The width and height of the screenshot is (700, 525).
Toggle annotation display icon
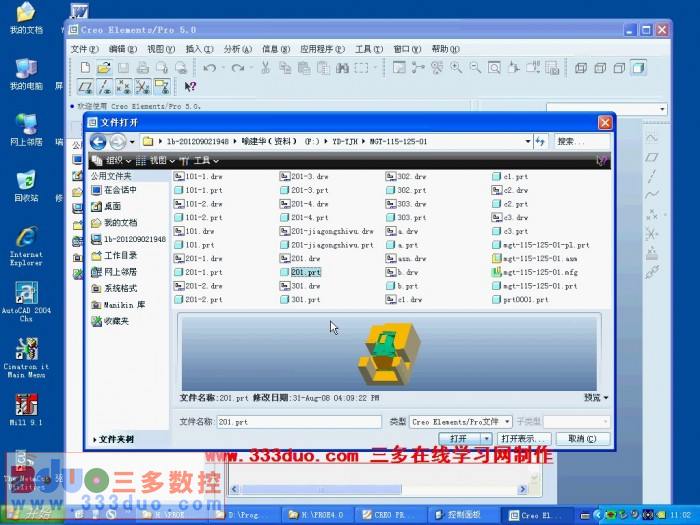point(162,87)
